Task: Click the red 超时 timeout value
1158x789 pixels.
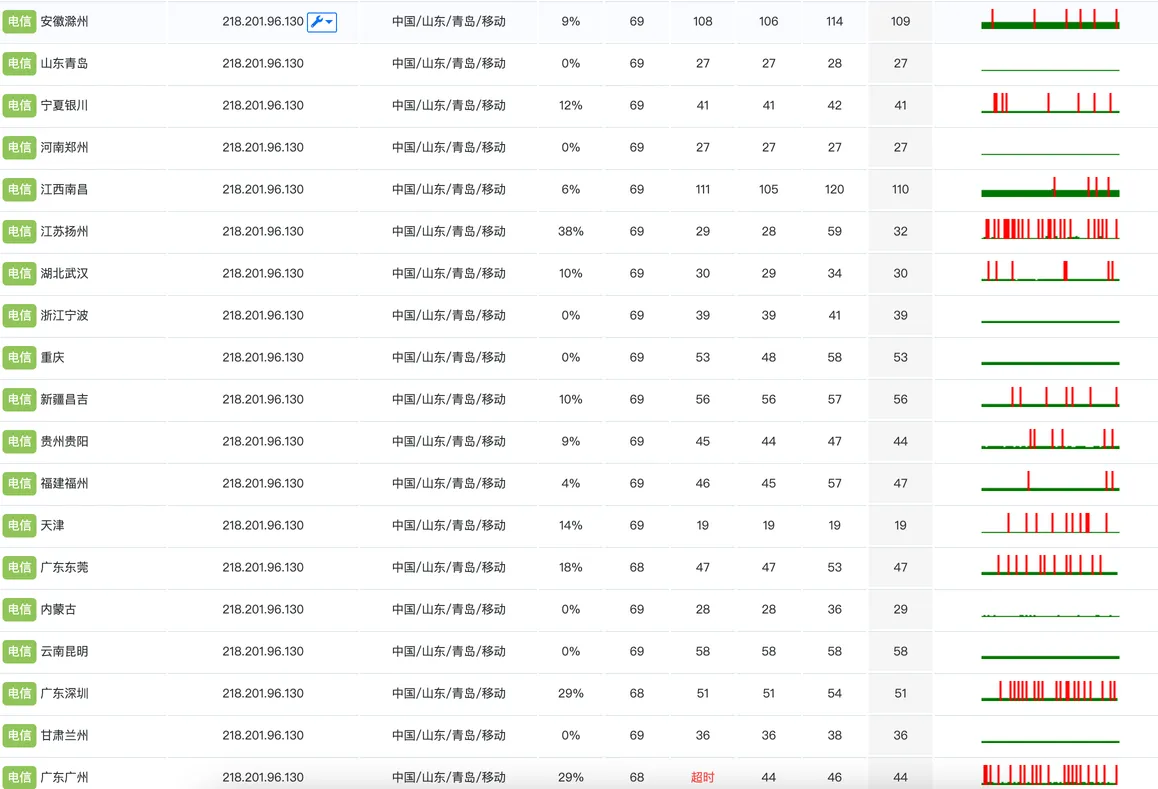Action: point(702,777)
